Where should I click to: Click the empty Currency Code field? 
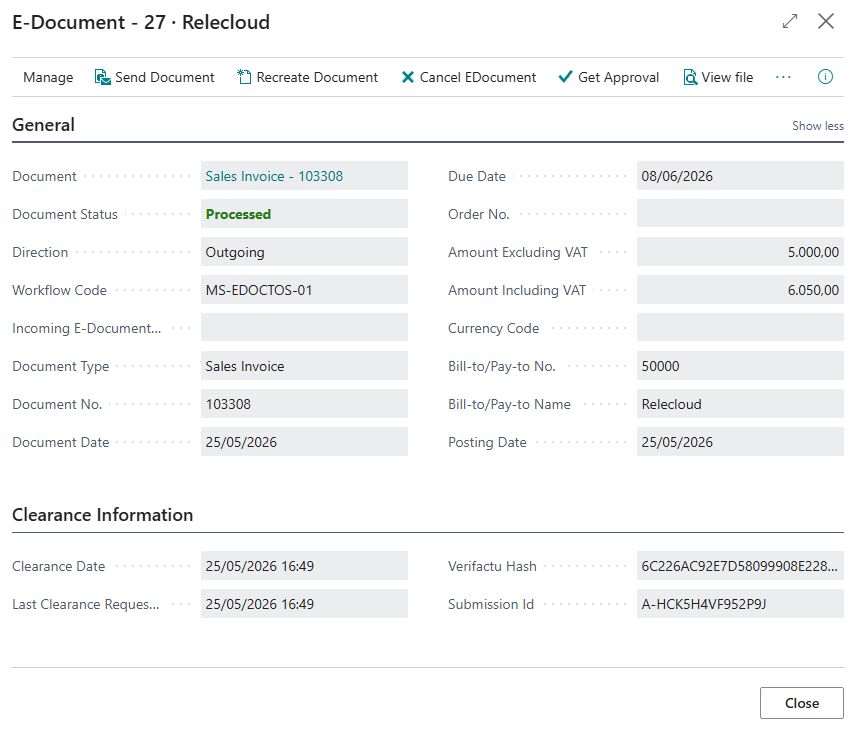[x=740, y=328]
